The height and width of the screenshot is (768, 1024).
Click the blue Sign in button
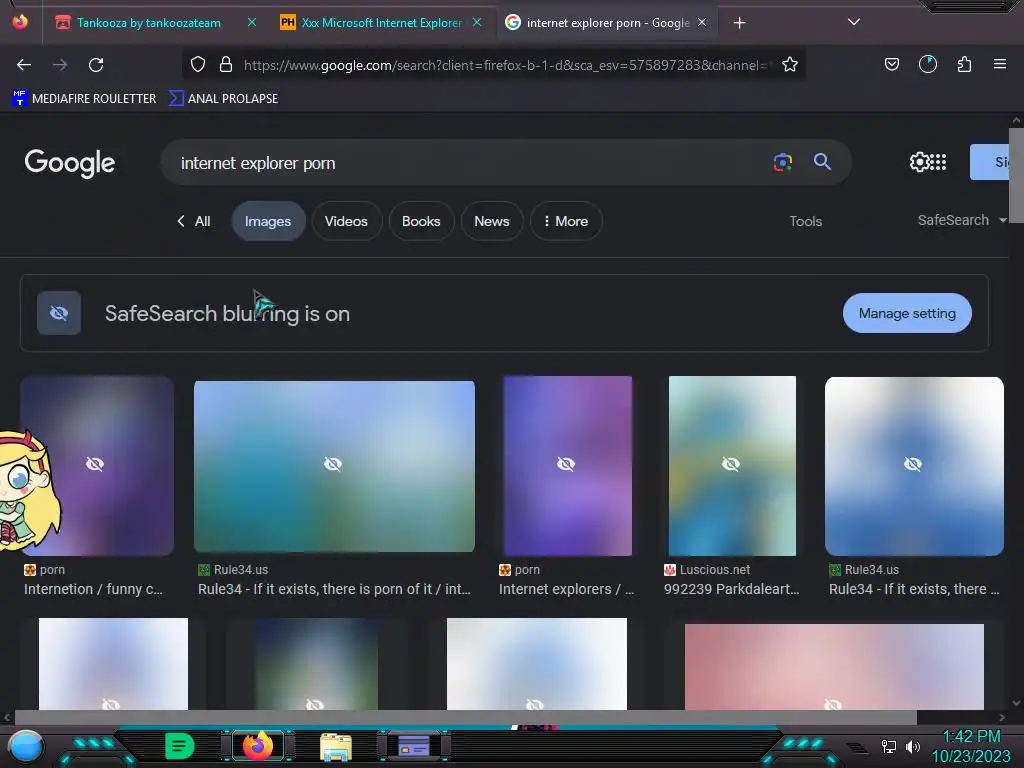990,162
